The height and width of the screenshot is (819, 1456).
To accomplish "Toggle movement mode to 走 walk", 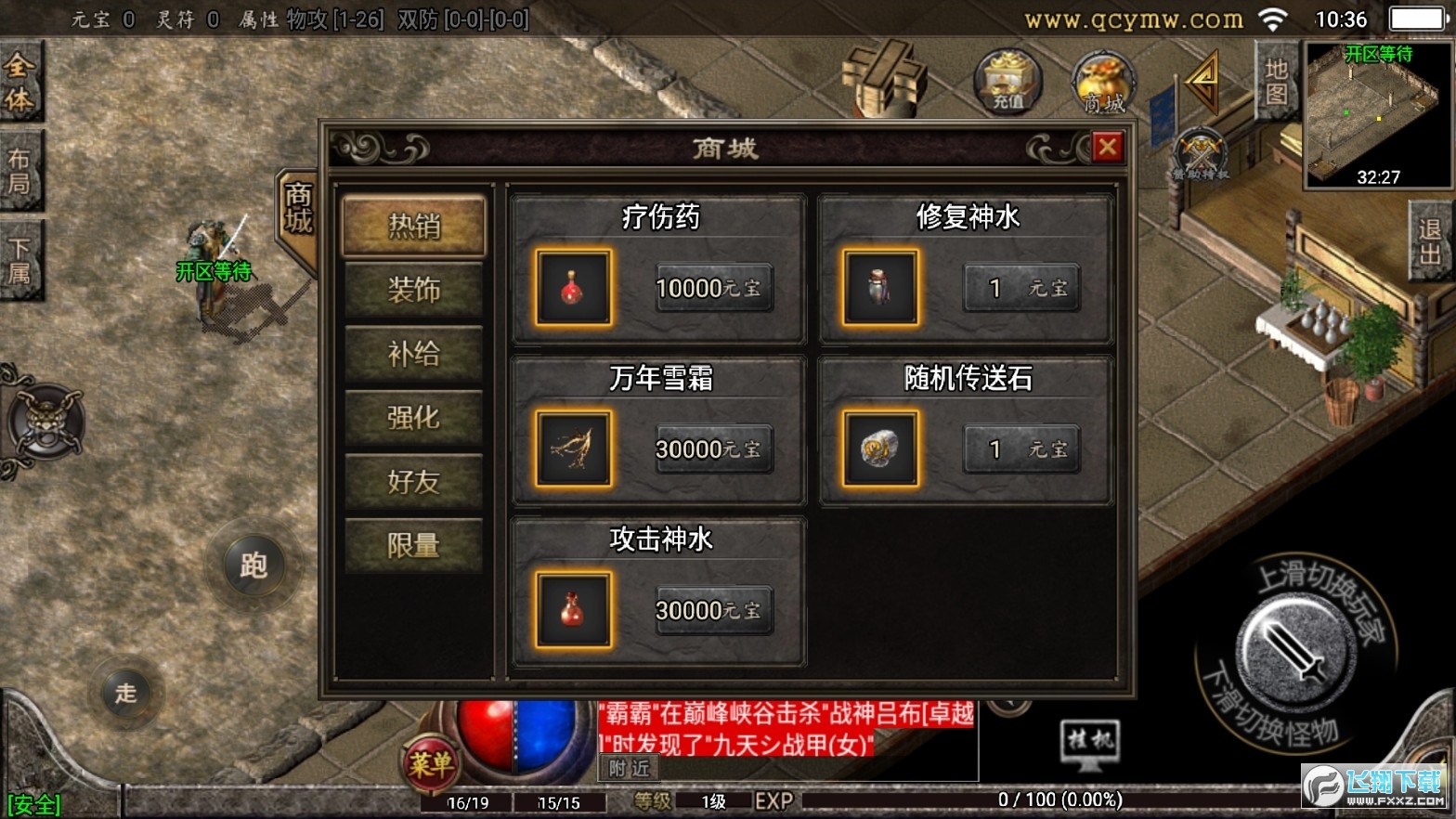I will 126,693.
